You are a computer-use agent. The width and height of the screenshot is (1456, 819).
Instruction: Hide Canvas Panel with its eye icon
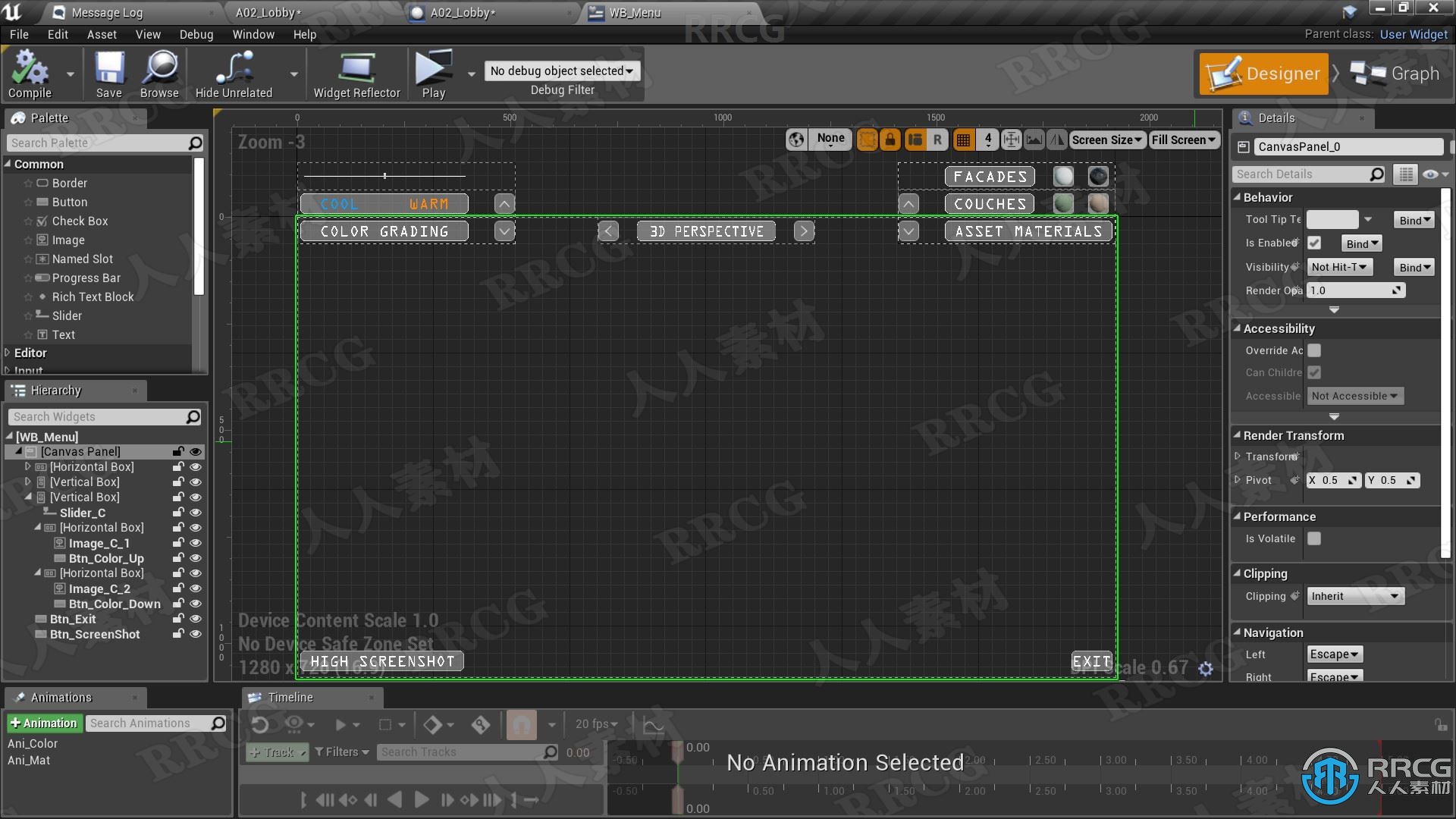coord(196,452)
